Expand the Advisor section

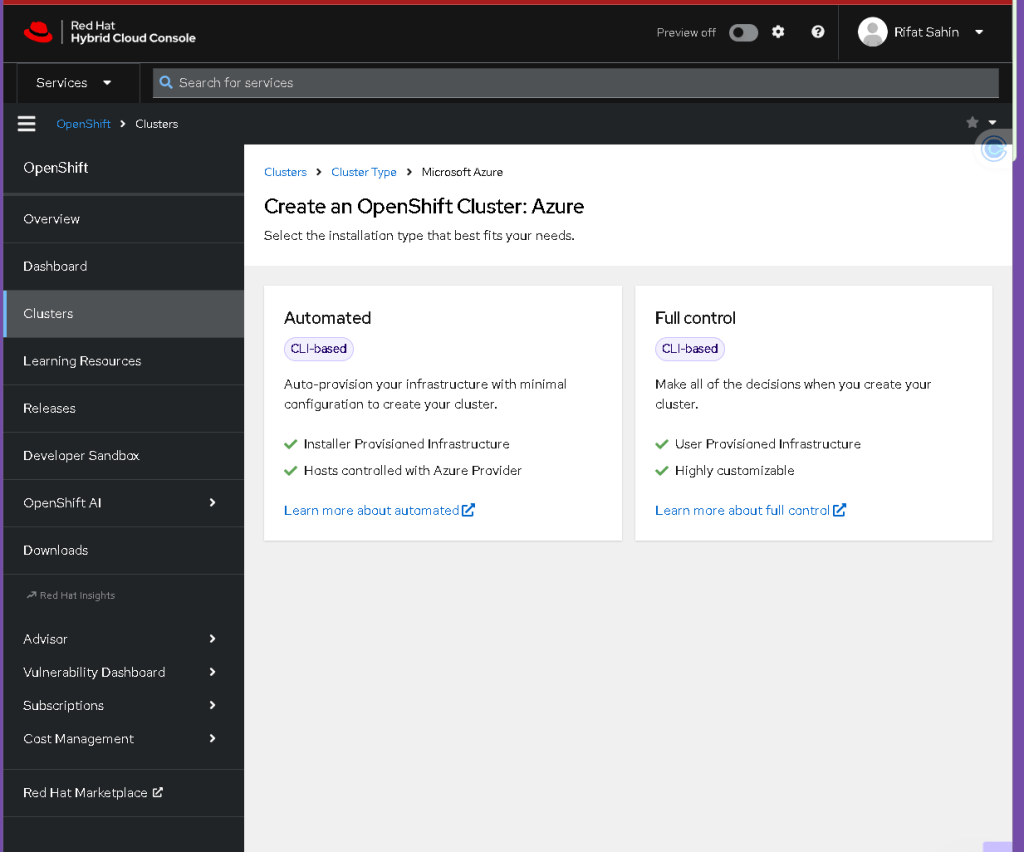123,639
